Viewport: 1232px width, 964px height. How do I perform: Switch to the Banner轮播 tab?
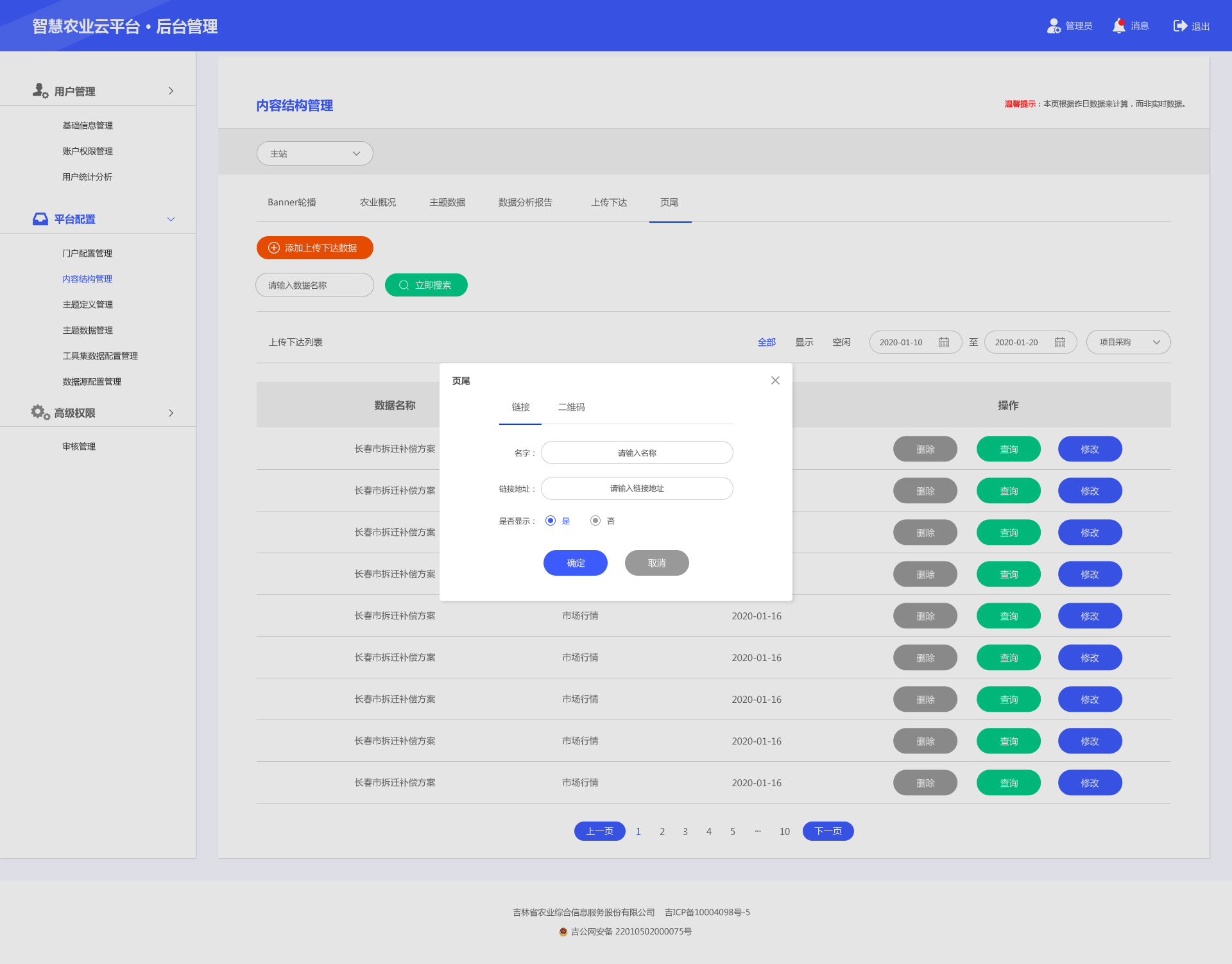click(x=291, y=202)
